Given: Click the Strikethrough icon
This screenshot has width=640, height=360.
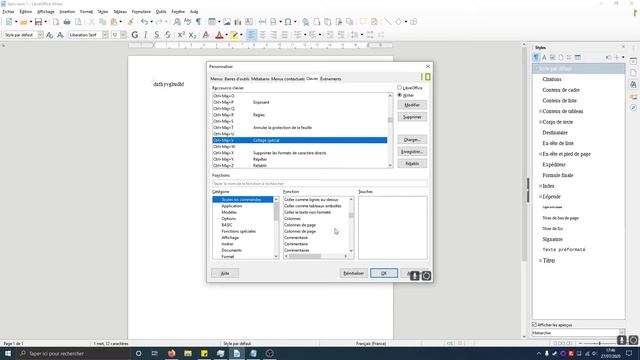Looking at the screenshot, I should coord(167,35).
